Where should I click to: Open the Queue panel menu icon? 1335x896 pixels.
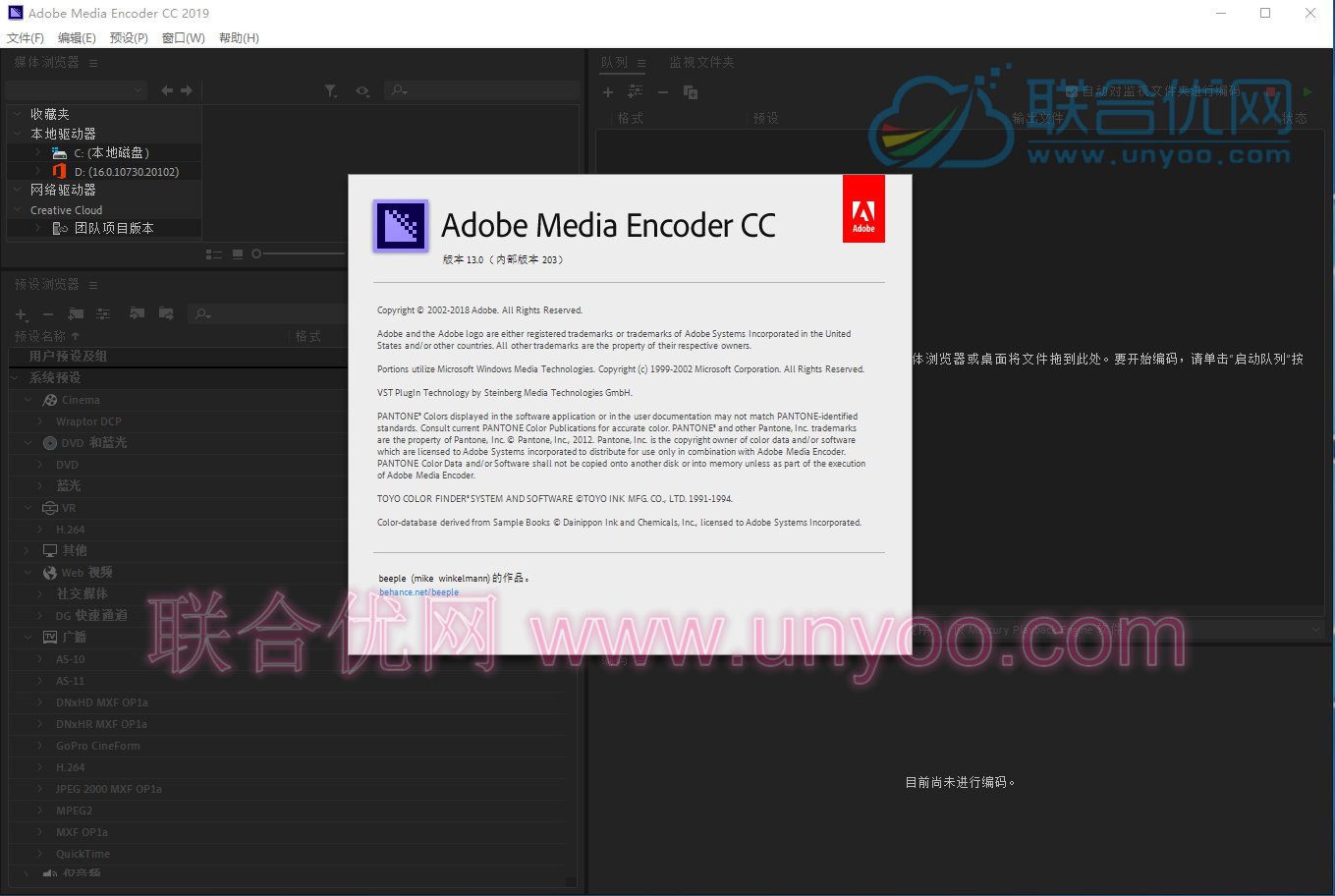641,63
